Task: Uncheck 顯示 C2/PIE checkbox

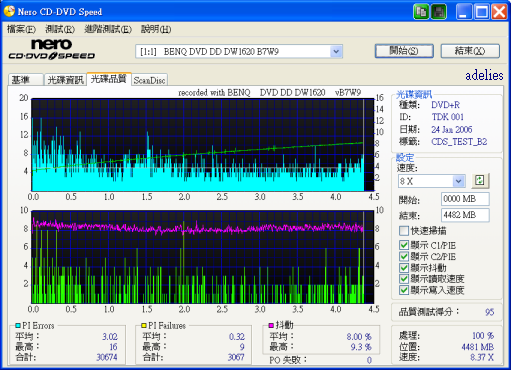Action: tap(404, 256)
